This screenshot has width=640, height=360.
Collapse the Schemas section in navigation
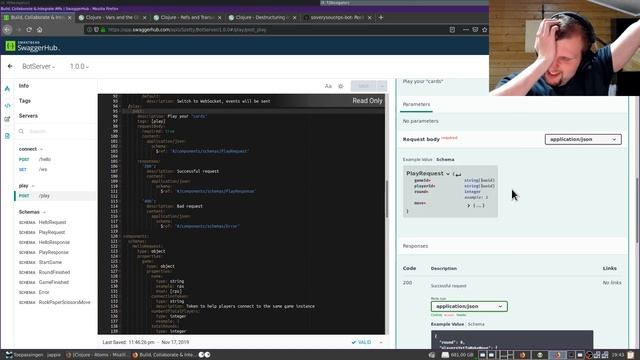point(44,212)
